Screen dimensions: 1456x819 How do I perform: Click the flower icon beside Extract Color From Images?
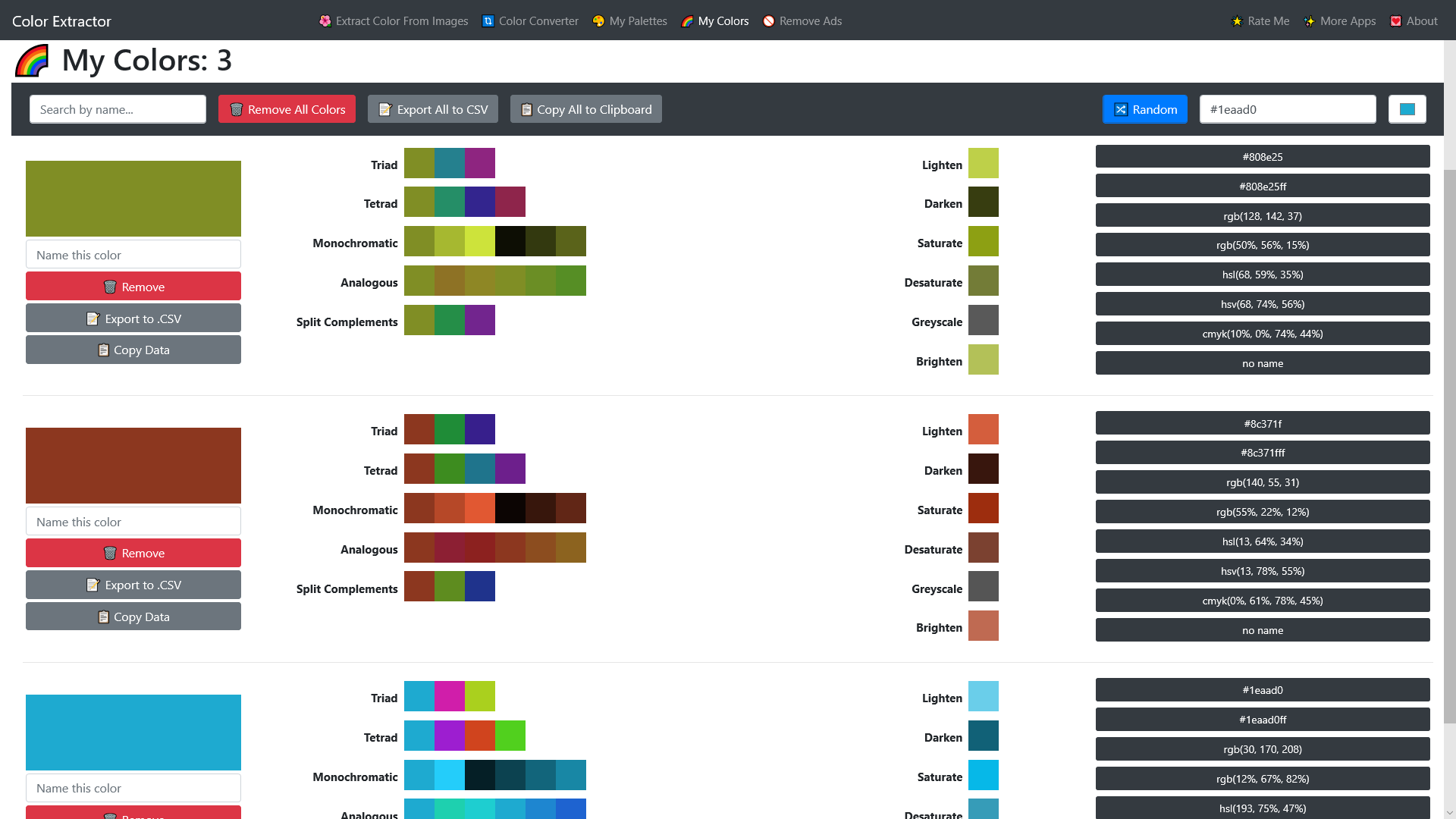coord(325,21)
